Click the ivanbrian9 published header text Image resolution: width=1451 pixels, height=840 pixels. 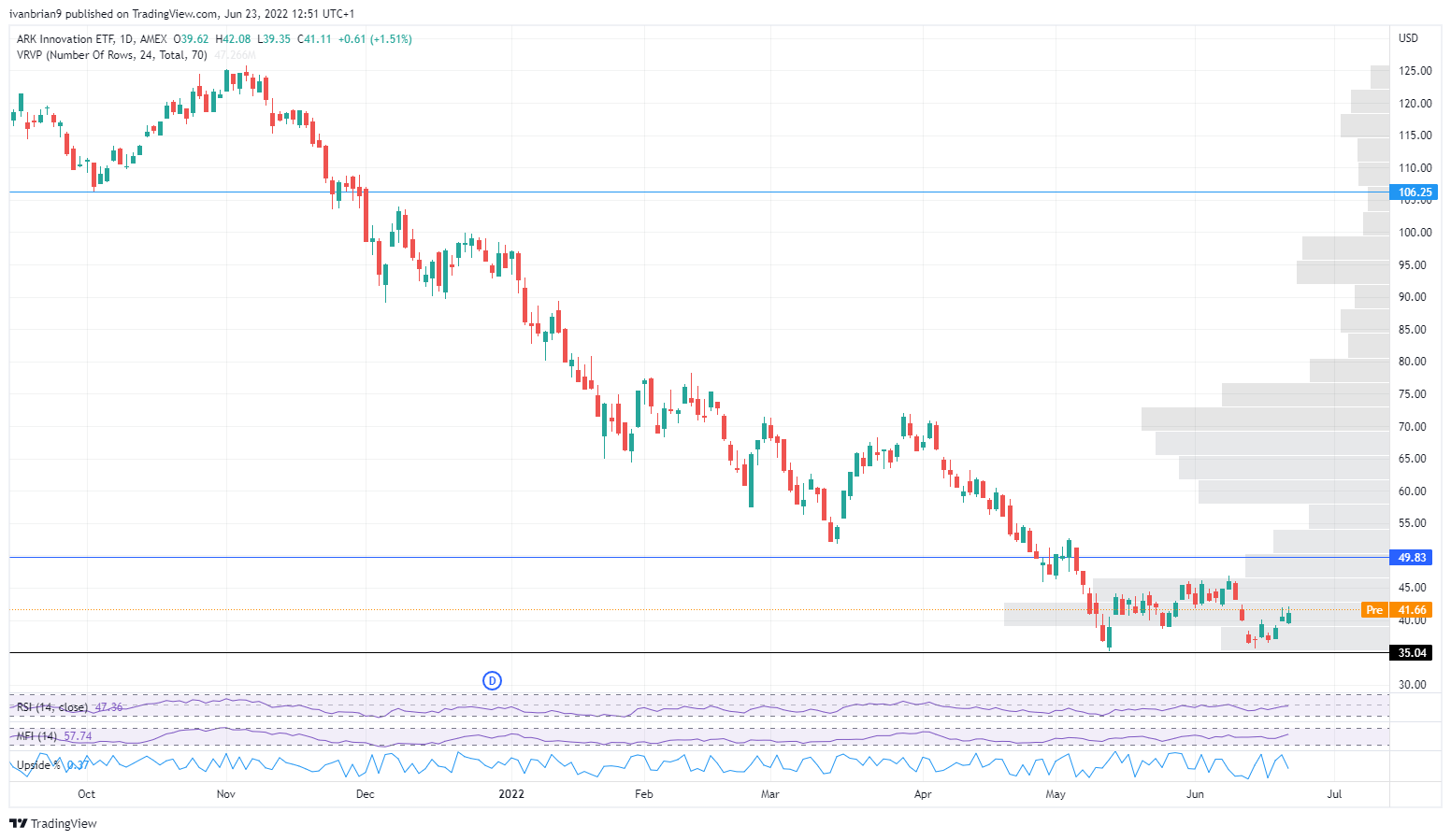pyautogui.click(x=181, y=14)
